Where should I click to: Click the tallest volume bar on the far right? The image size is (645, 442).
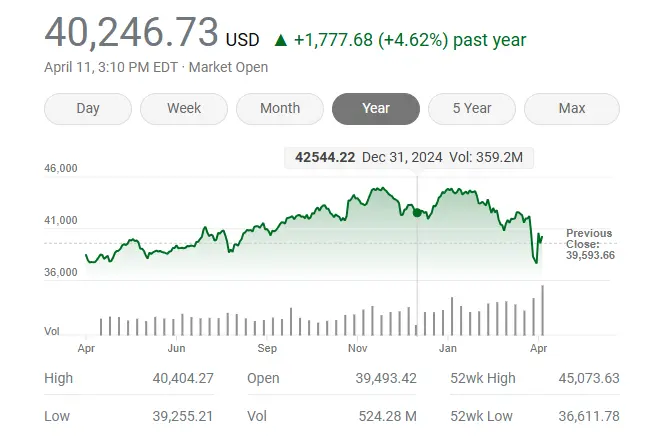[x=542, y=310]
